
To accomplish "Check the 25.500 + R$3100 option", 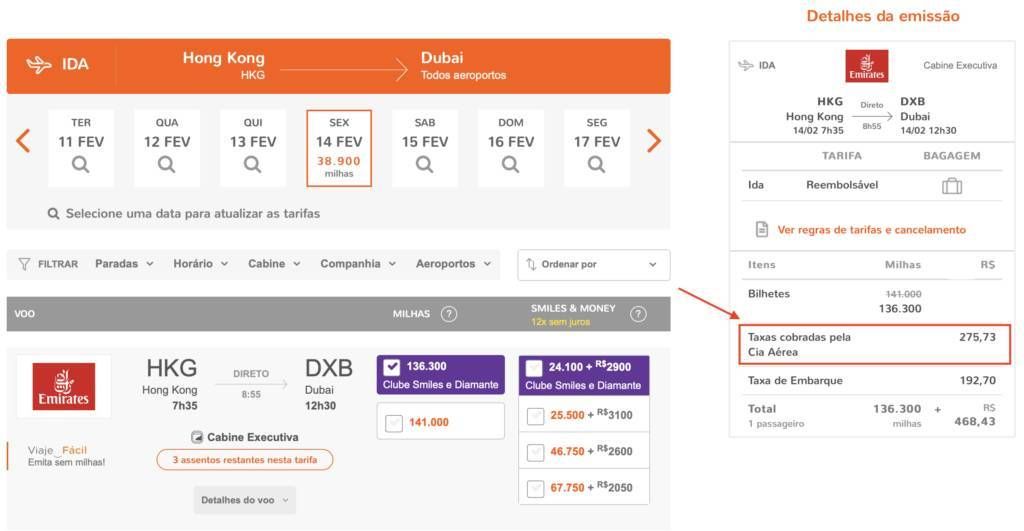I will (536, 416).
